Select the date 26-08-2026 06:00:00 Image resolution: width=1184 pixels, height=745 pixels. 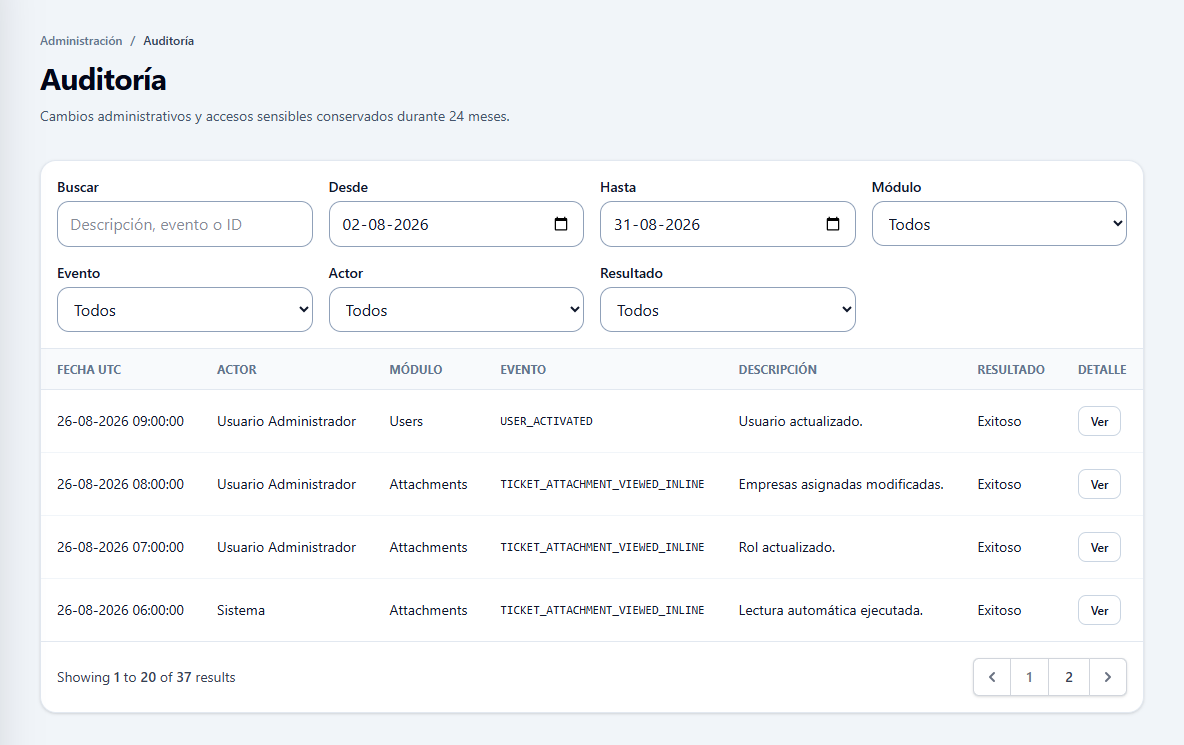[121, 611]
